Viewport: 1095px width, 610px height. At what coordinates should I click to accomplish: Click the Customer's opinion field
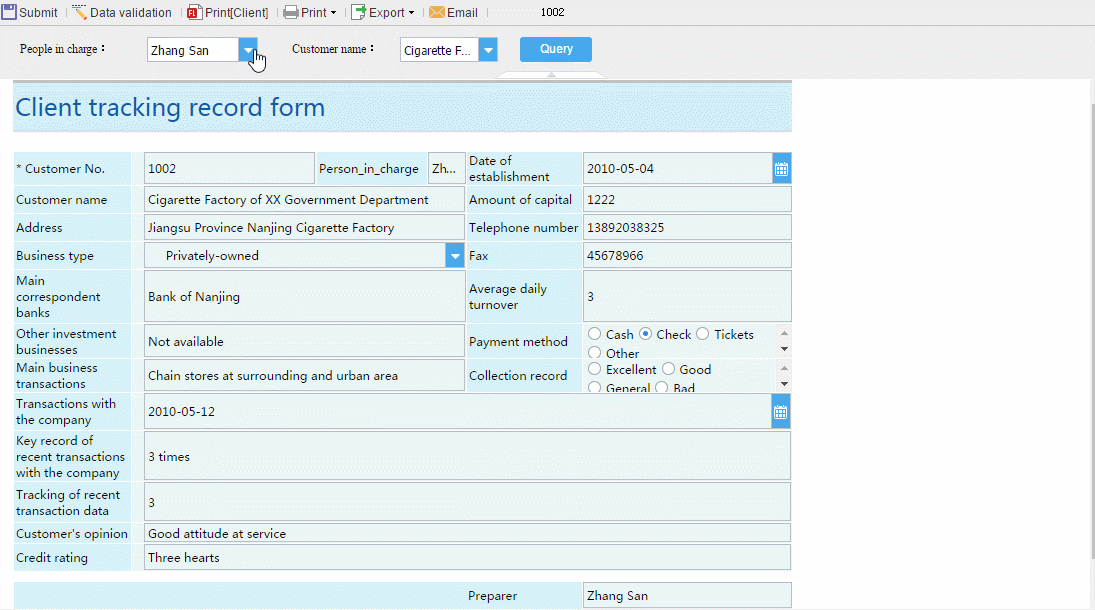click(467, 533)
